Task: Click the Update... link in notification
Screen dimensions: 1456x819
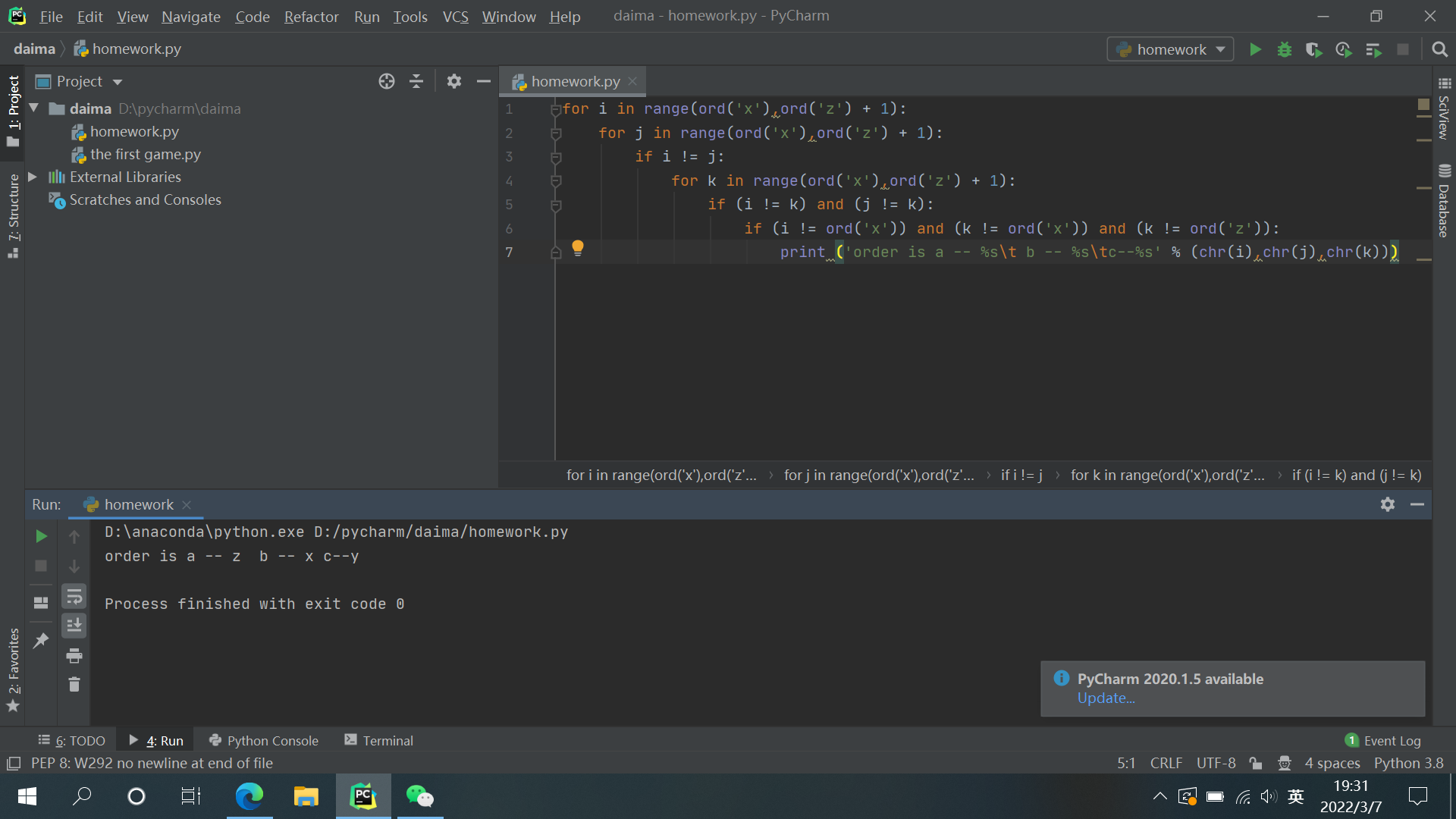Action: [x=1106, y=698]
